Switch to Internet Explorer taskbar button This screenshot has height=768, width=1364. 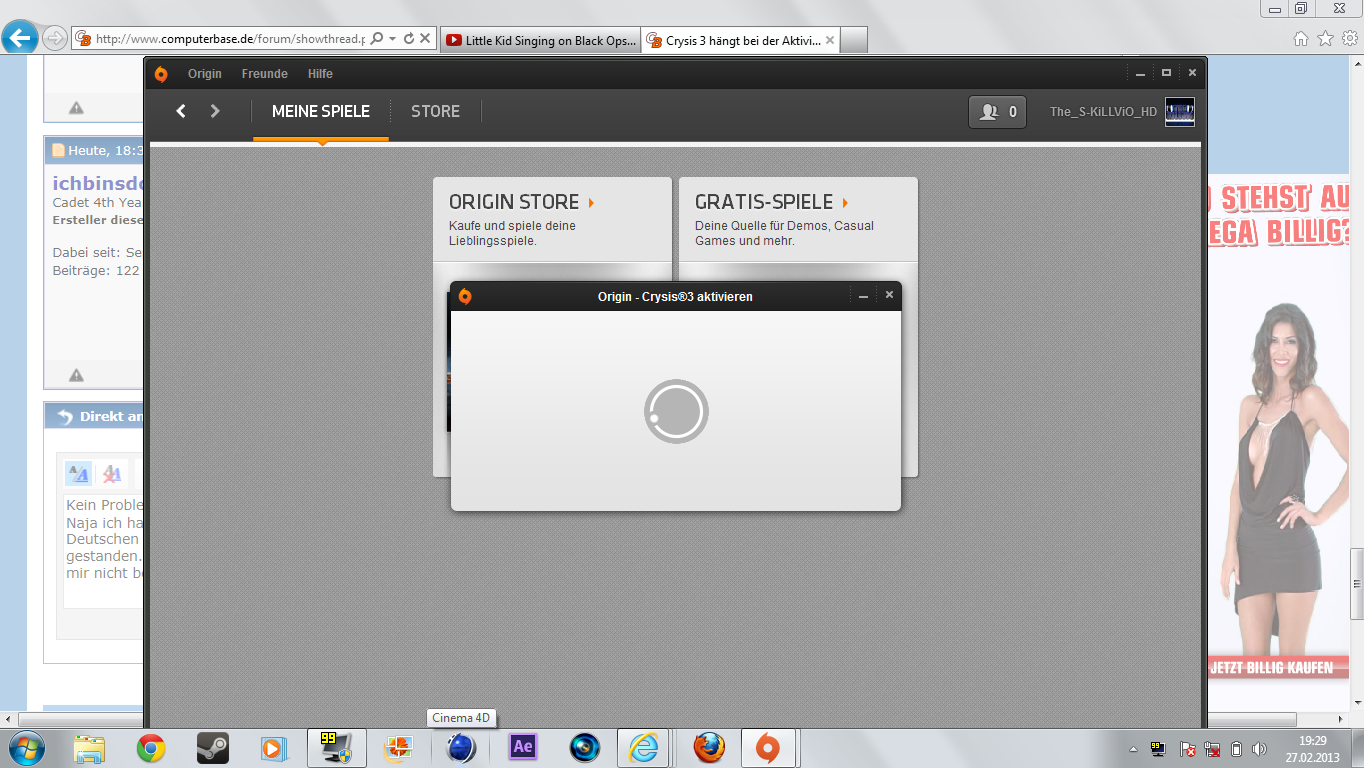(x=643, y=748)
